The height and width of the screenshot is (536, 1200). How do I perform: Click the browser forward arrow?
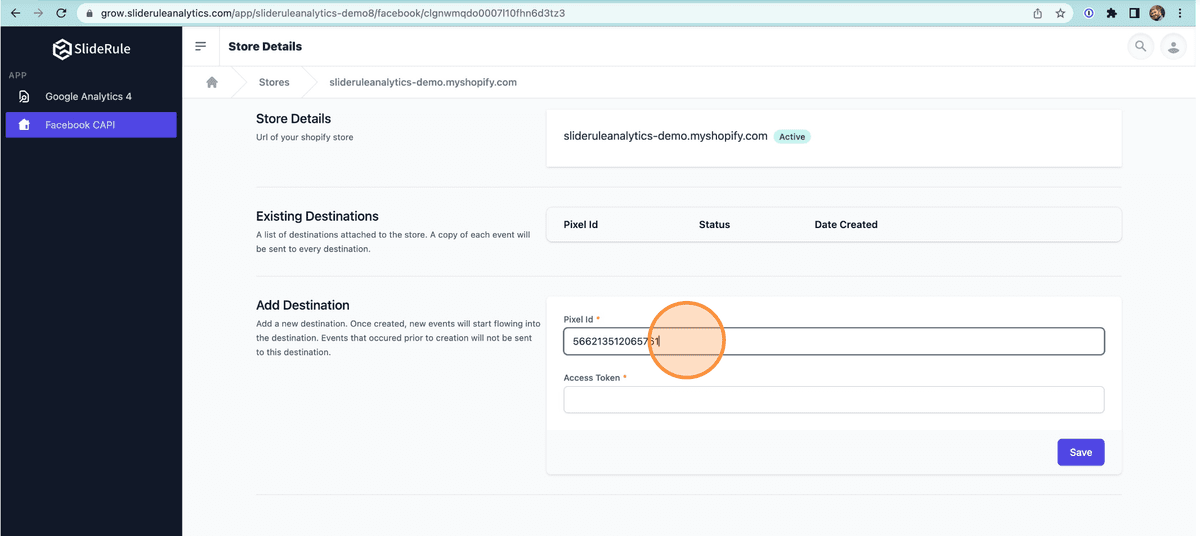click(38, 13)
